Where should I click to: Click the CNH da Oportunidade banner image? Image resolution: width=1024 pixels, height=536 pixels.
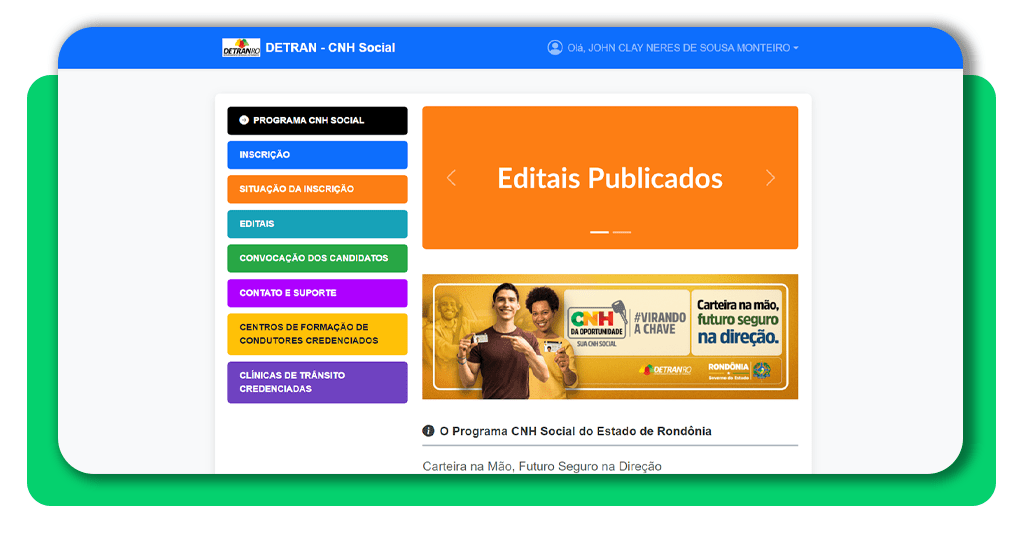click(610, 337)
